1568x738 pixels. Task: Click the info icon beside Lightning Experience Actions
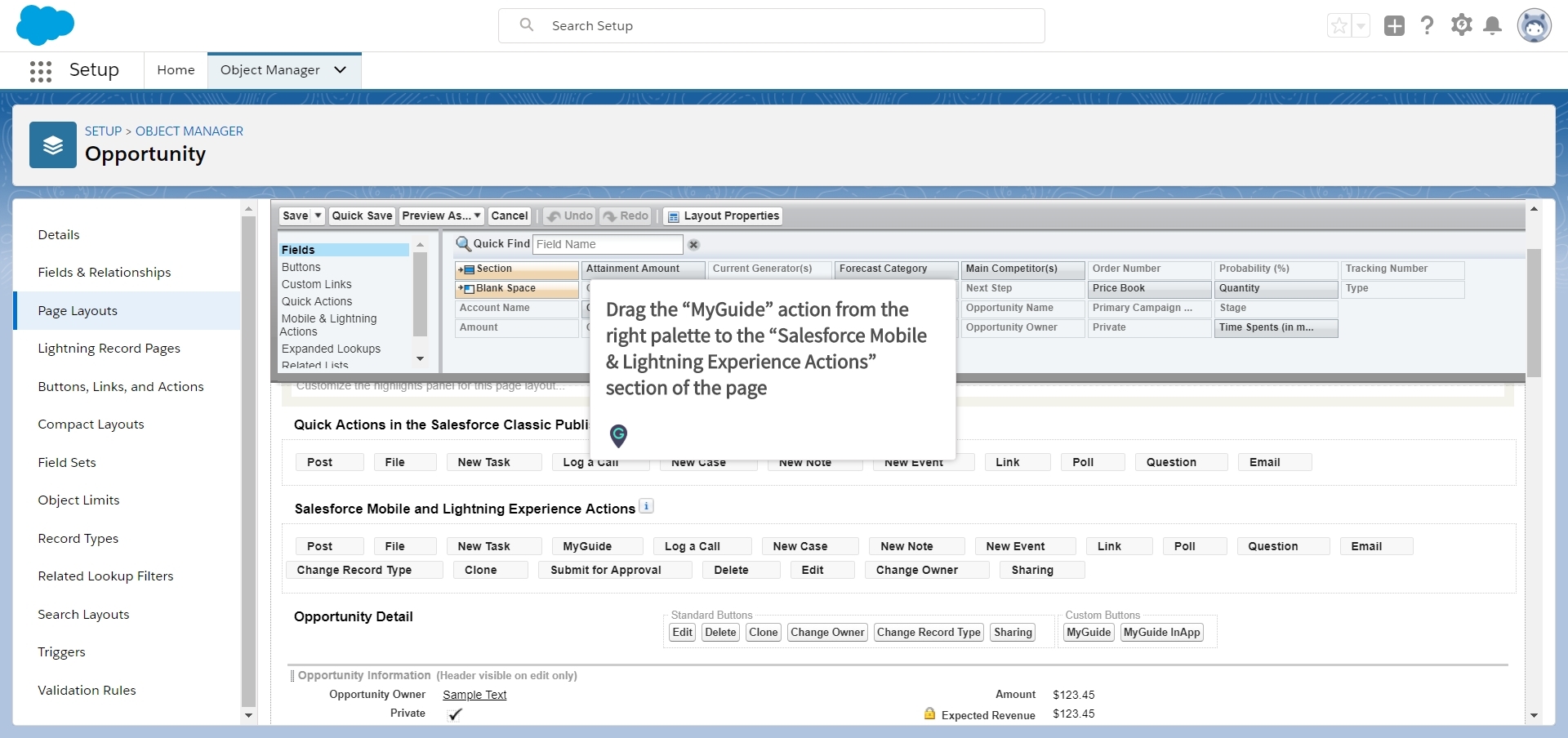point(646,506)
